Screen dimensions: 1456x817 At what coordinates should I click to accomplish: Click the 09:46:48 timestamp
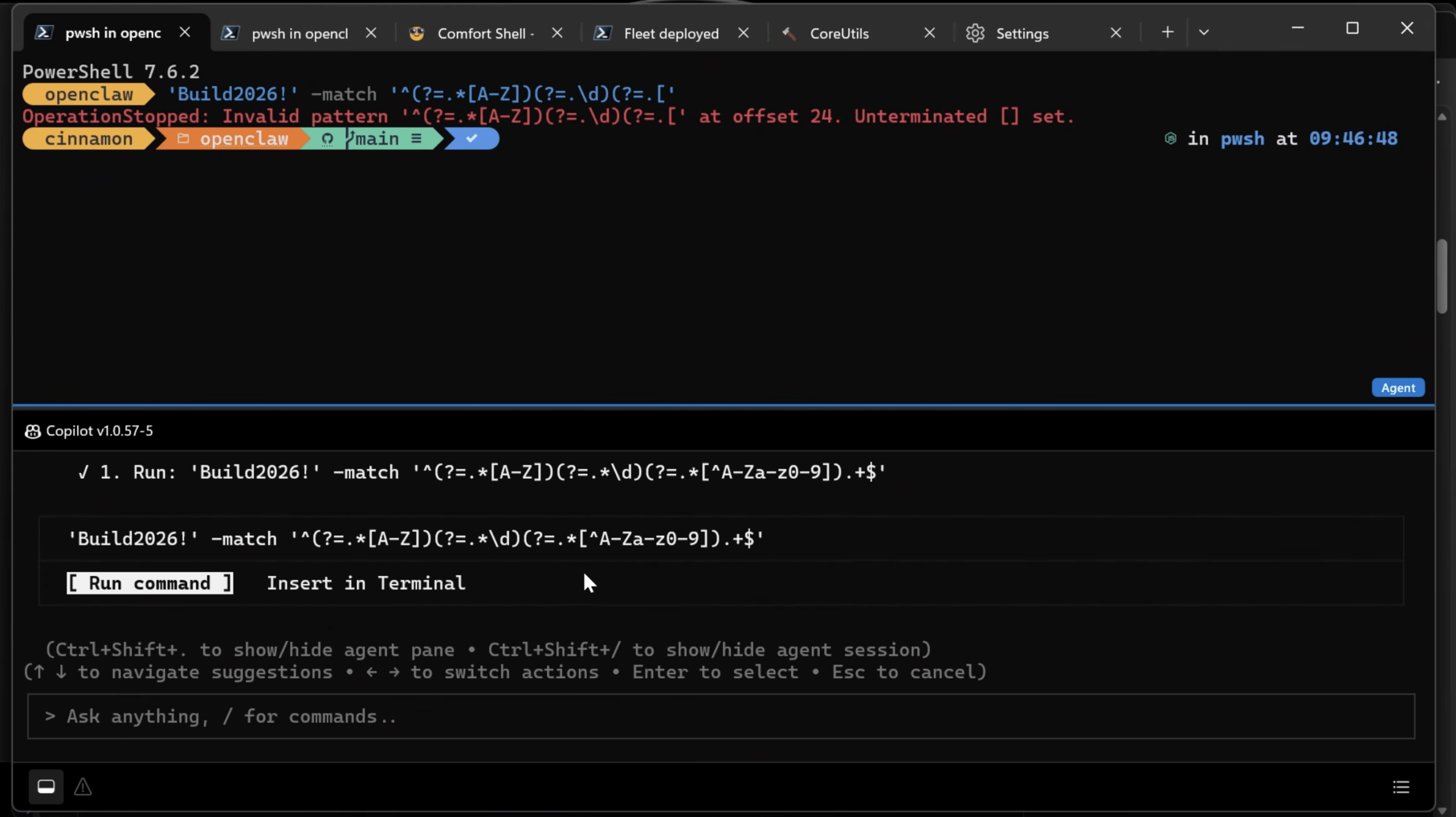tap(1353, 139)
